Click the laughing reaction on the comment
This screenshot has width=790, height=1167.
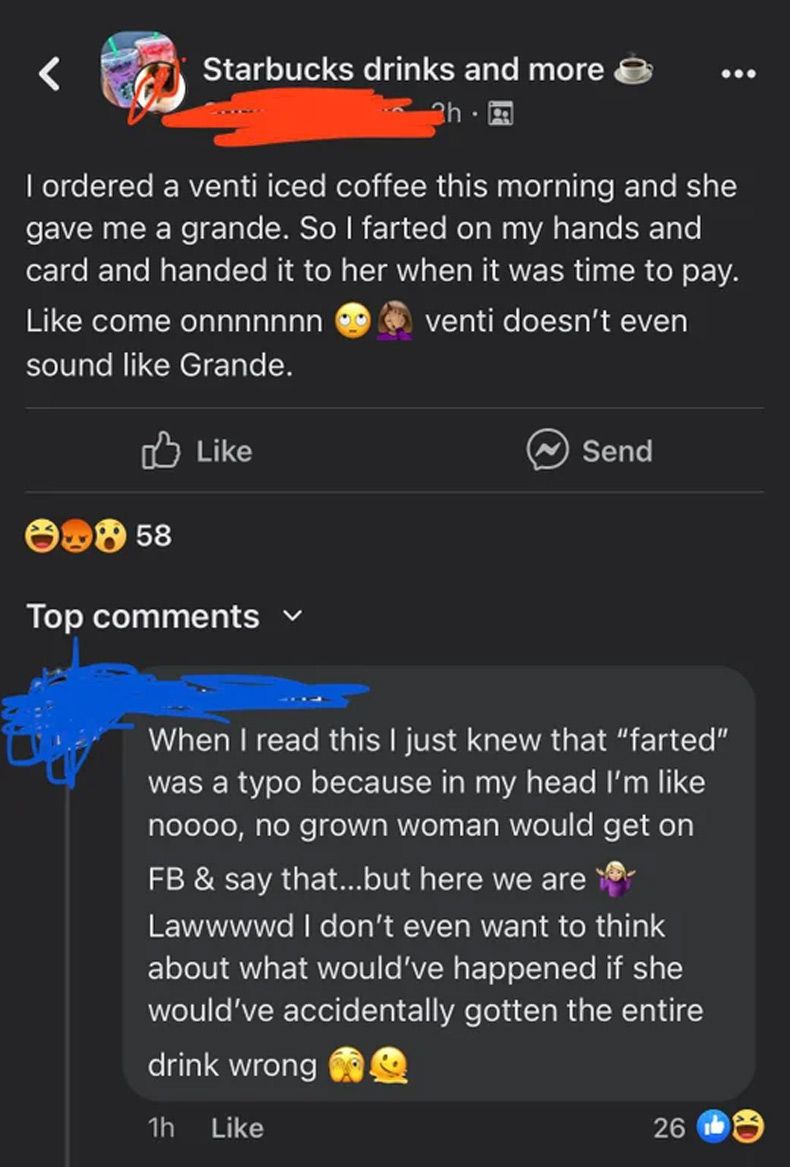pos(745,1128)
